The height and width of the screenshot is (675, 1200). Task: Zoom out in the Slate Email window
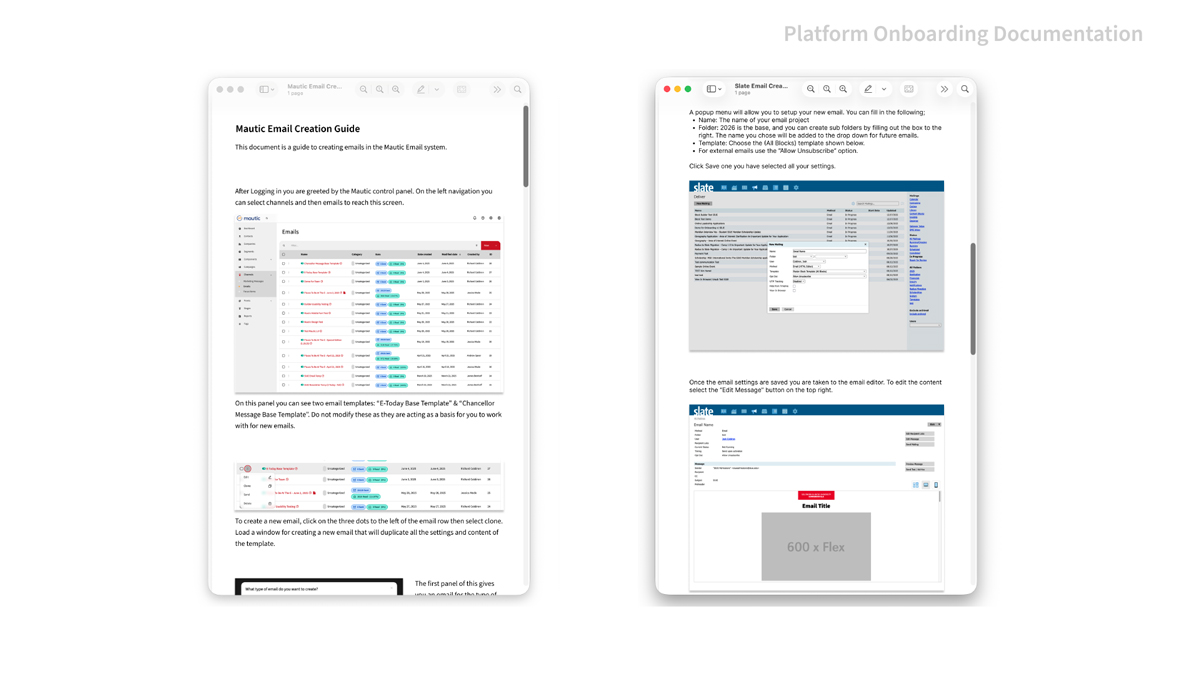[x=811, y=89]
